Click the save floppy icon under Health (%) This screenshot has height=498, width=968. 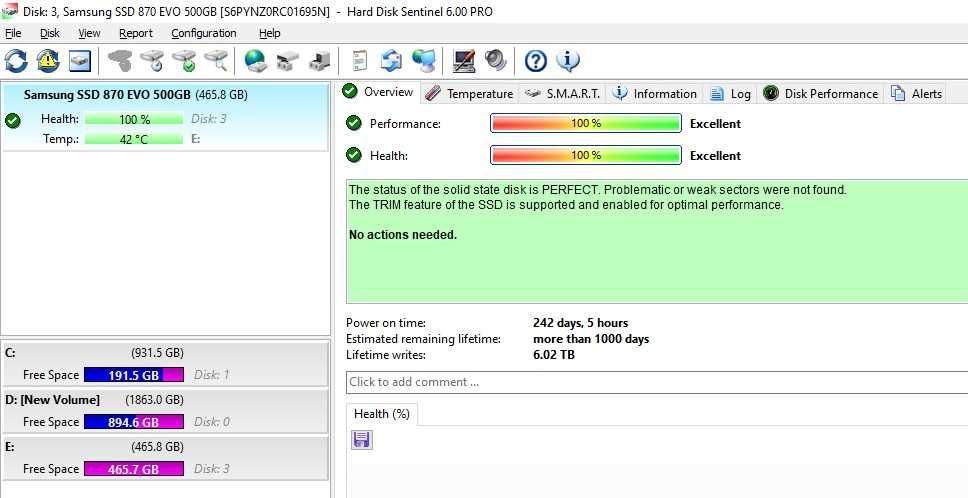[x=362, y=440]
